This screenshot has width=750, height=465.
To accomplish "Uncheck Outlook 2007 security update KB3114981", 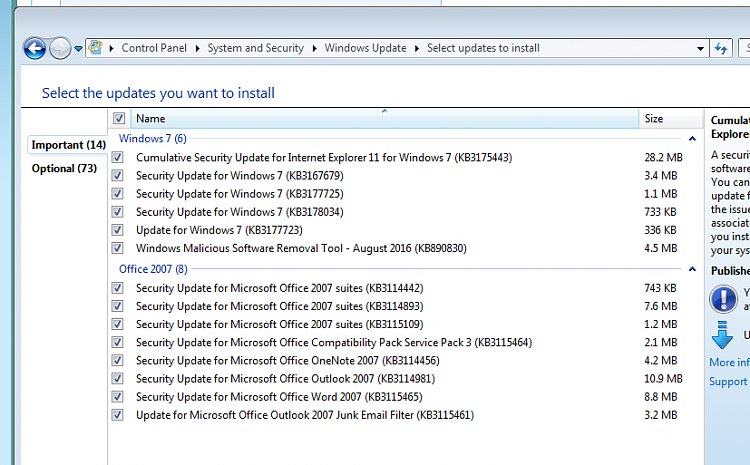I will [x=118, y=379].
